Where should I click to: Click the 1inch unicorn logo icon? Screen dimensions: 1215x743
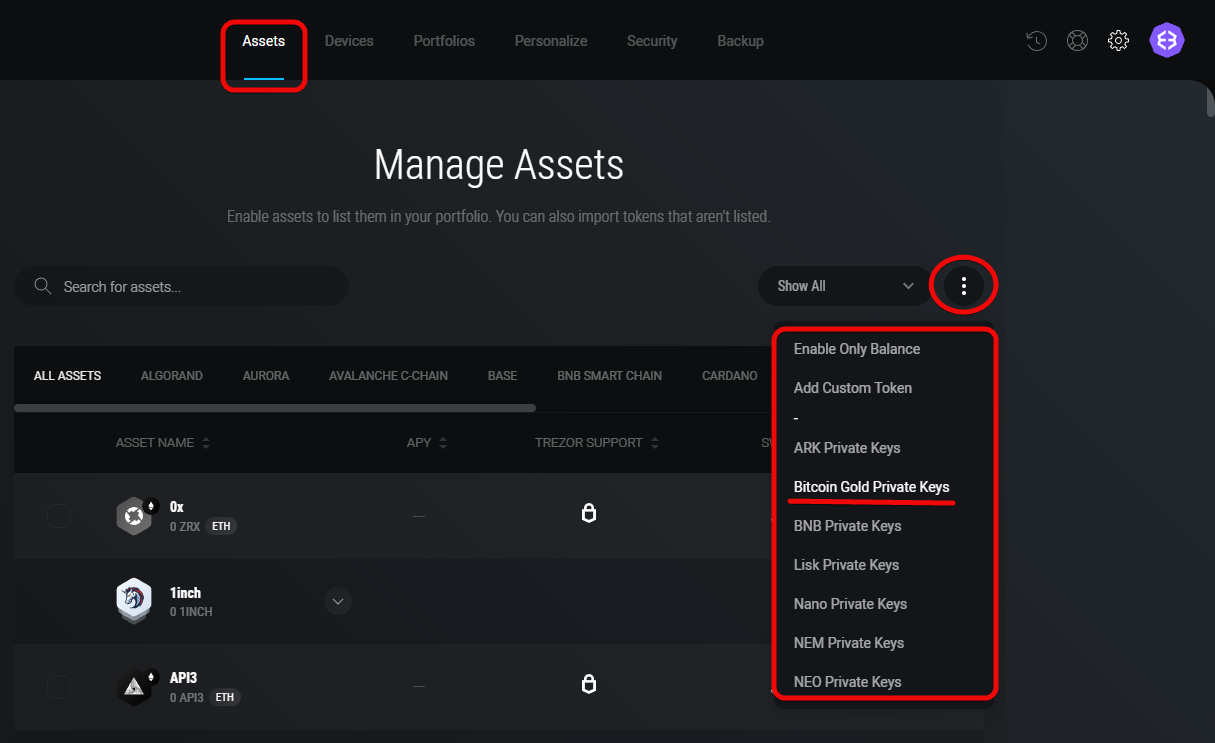tap(134, 601)
